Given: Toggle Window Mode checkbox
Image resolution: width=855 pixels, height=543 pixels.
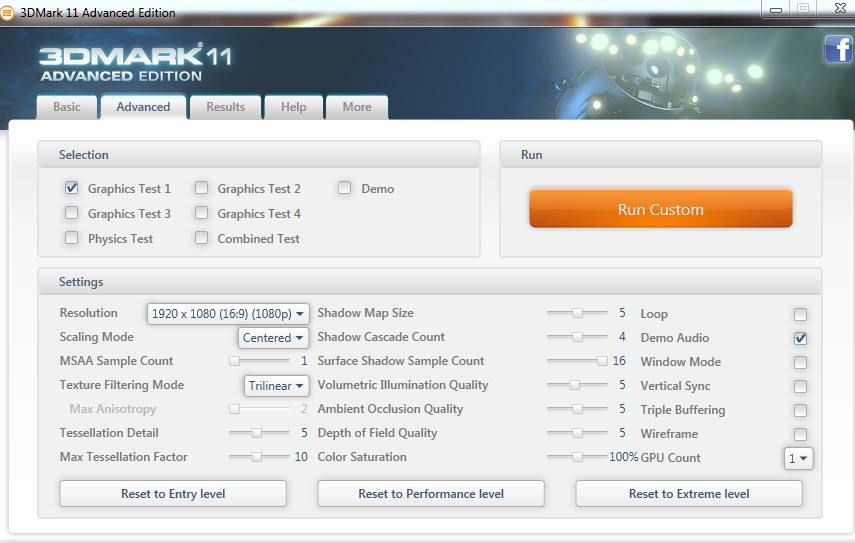Looking at the screenshot, I should pyautogui.click(x=800, y=363).
